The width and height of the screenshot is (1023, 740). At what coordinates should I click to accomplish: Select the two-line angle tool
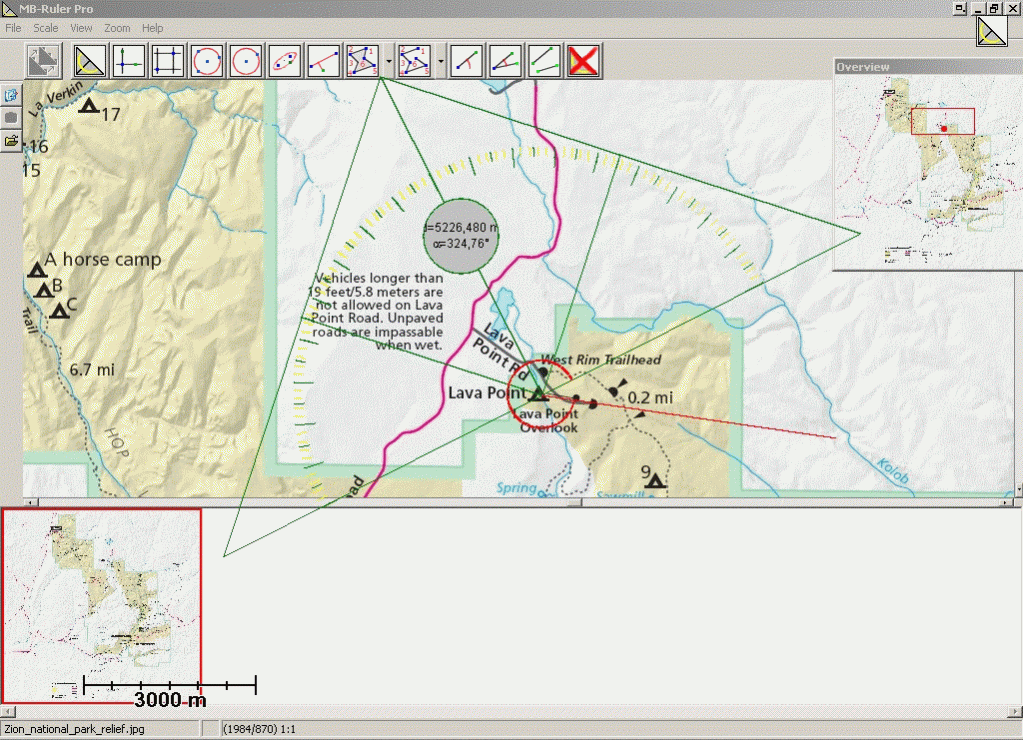(x=506, y=61)
